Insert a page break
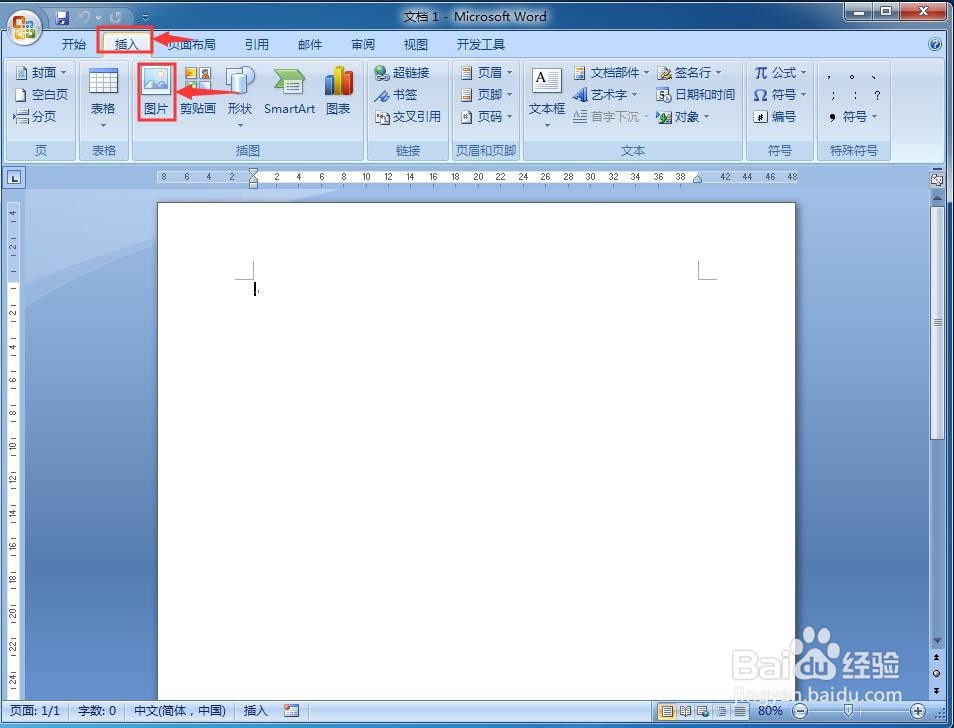This screenshot has height=728, width=954. point(35,116)
